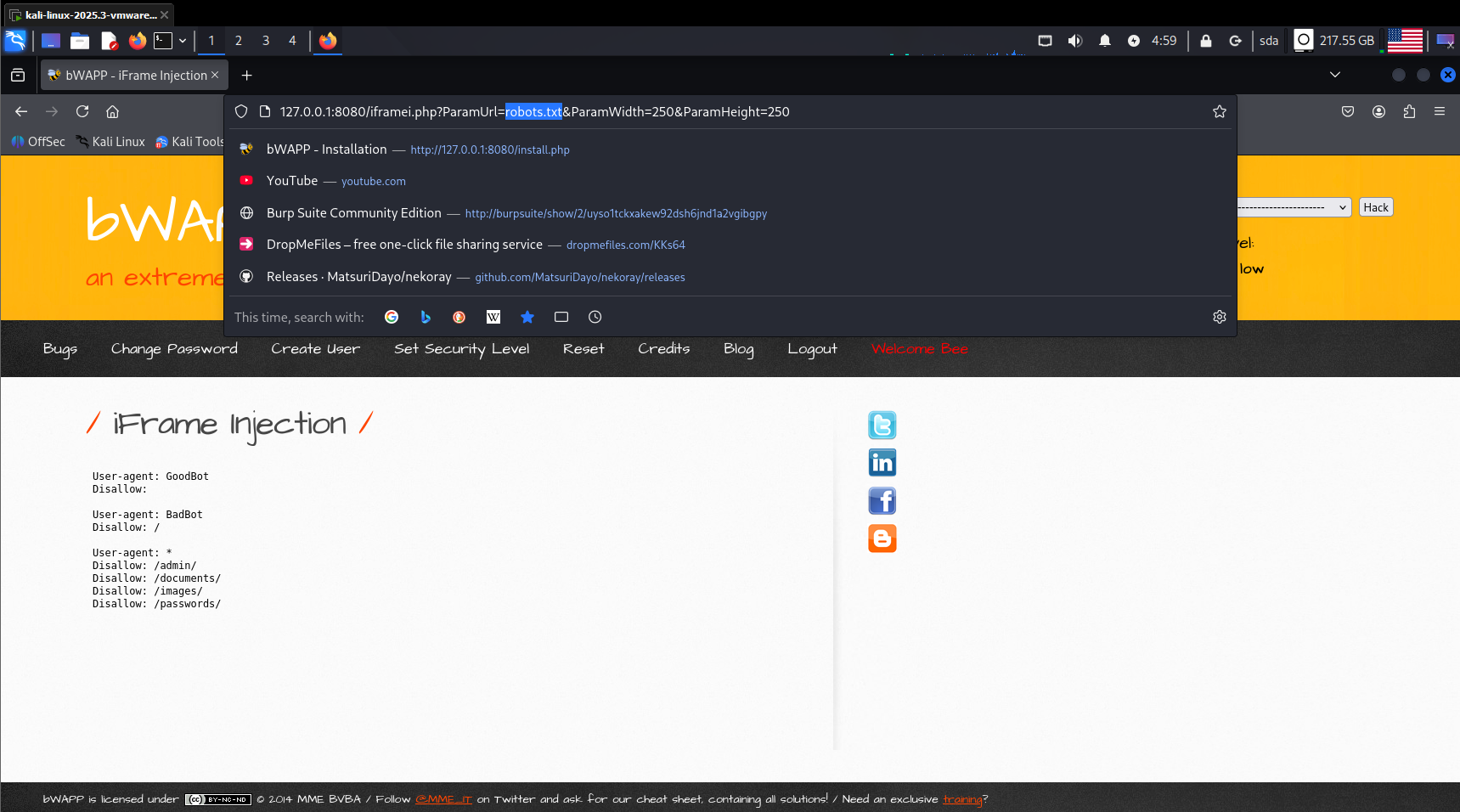Image resolution: width=1460 pixels, height=812 pixels.
Task: Click the Blogger icon
Action: (x=882, y=539)
